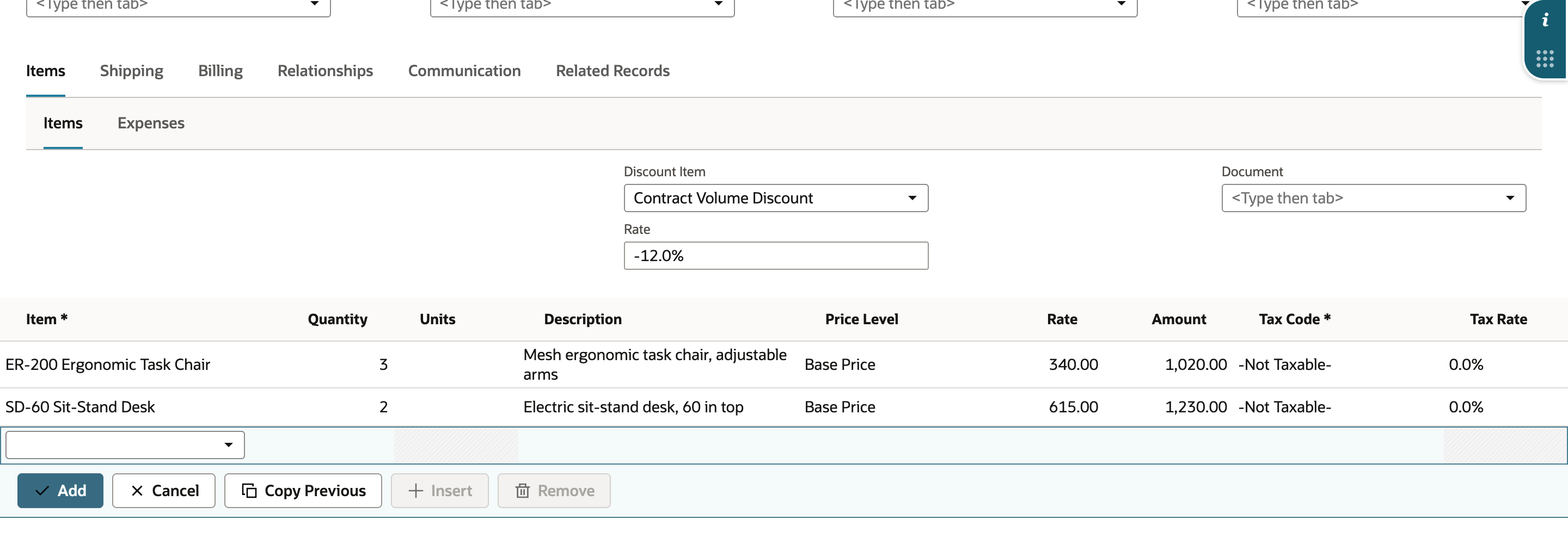This screenshot has width=1568, height=544.
Task: Click the Copy Previous button
Action: [303, 491]
